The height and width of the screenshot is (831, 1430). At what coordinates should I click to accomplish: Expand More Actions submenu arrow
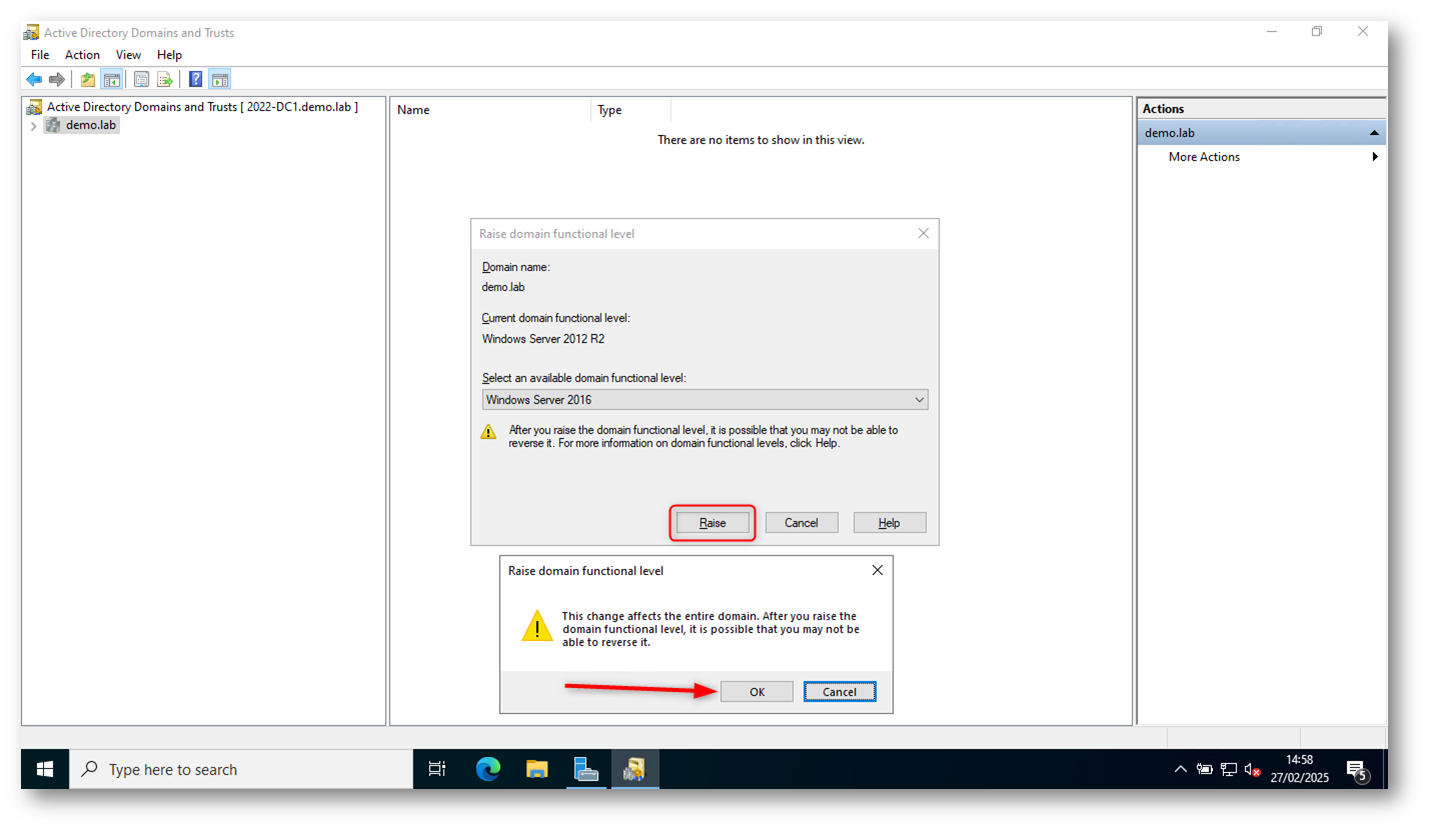[x=1375, y=157]
